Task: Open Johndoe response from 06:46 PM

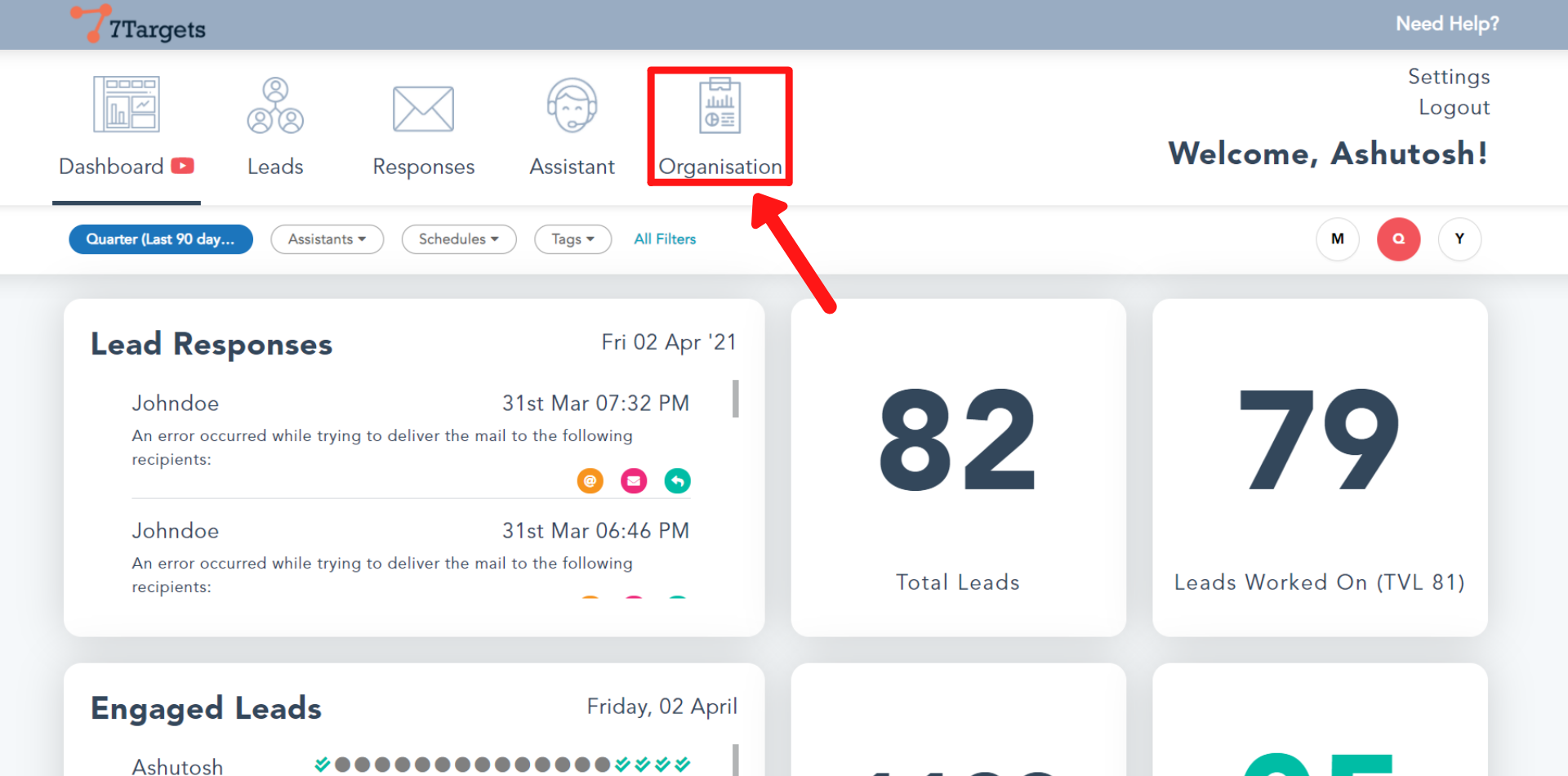Action: pos(411,558)
